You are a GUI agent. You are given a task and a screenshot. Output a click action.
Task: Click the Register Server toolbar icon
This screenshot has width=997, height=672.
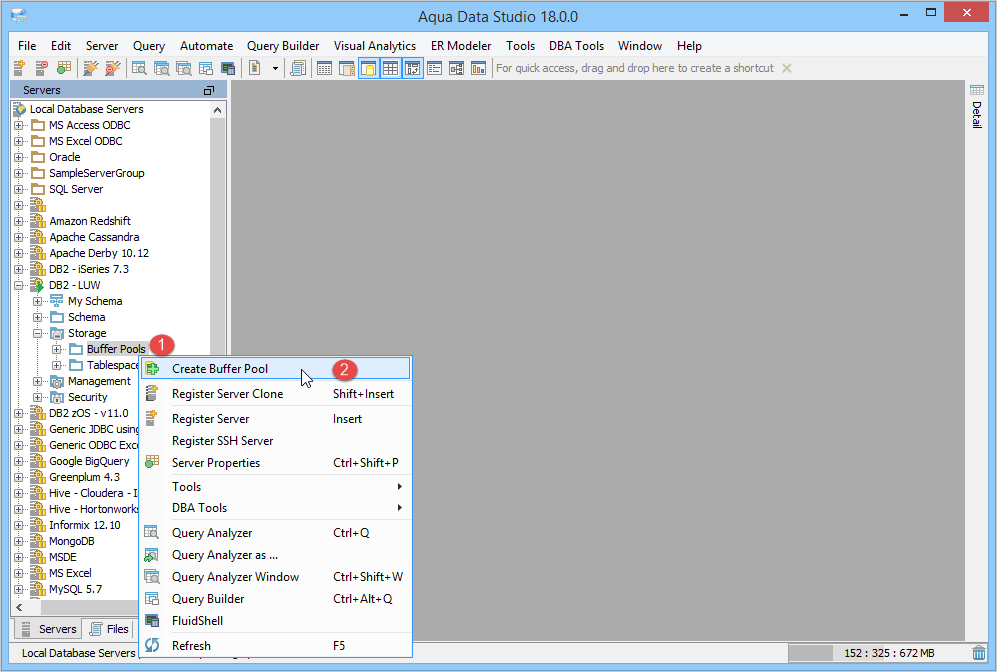[x=19, y=67]
